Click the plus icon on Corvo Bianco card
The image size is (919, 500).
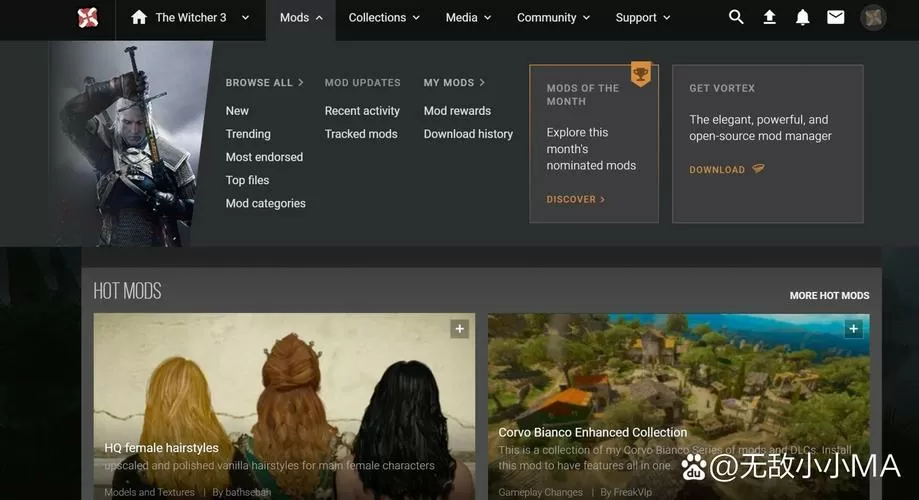point(853,329)
